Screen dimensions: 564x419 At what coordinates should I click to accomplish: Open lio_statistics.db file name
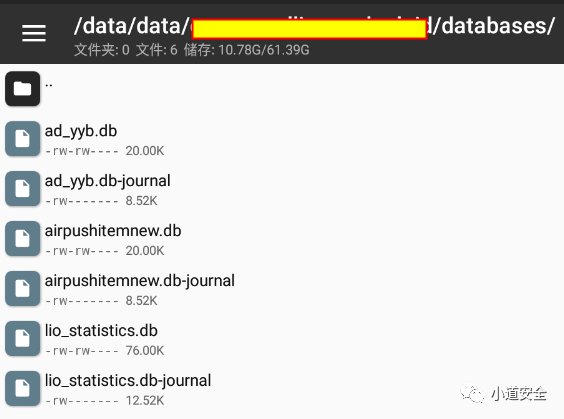101,331
